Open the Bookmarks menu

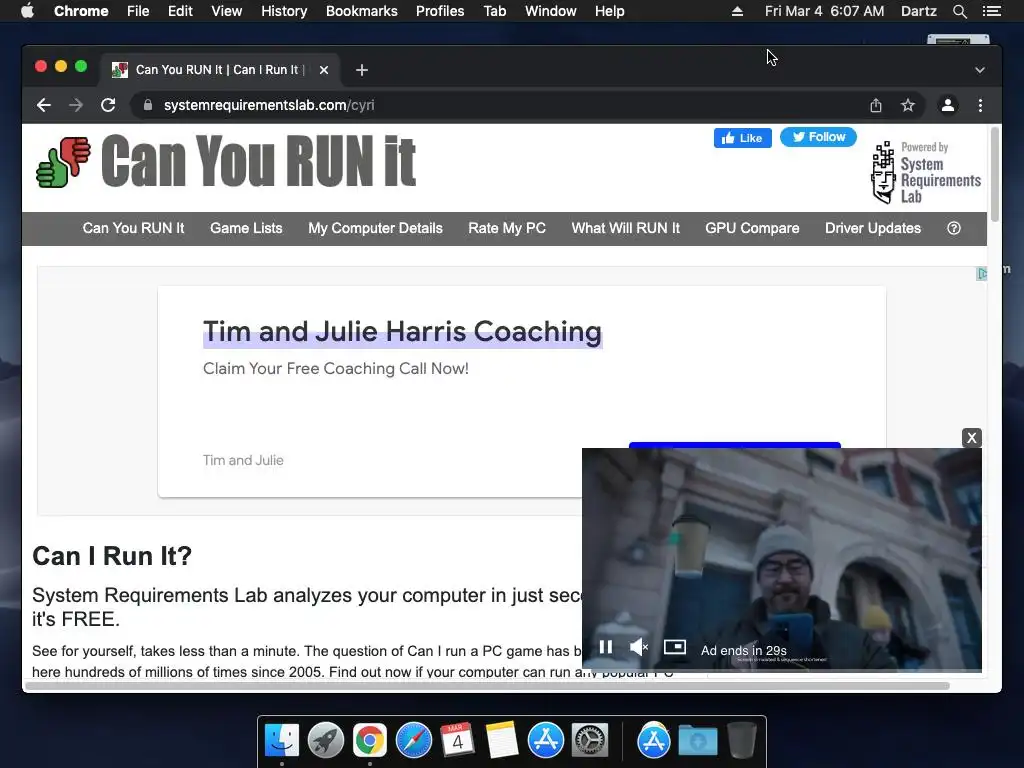point(362,11)
